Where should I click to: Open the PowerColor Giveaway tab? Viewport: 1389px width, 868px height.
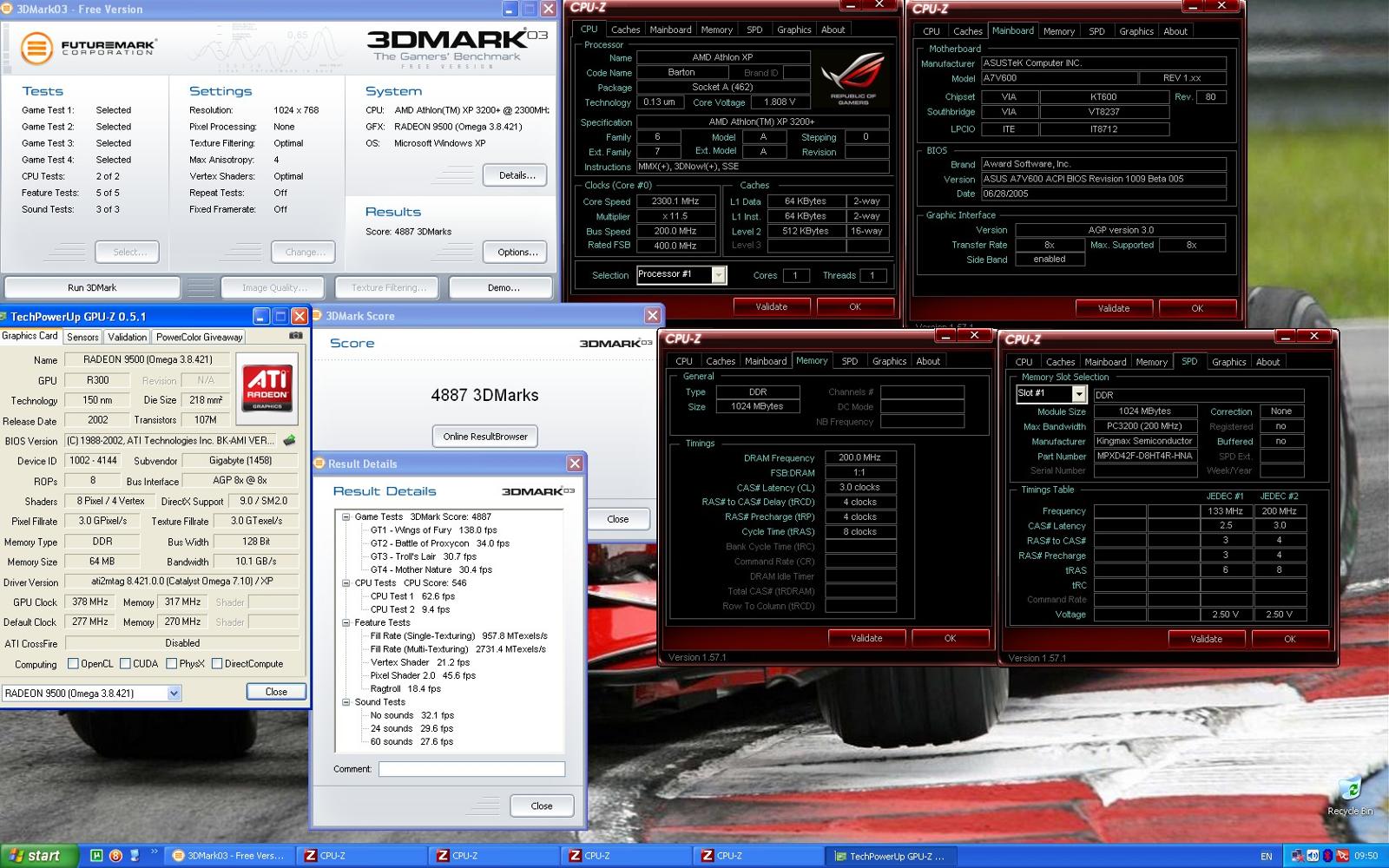(200, 337)
